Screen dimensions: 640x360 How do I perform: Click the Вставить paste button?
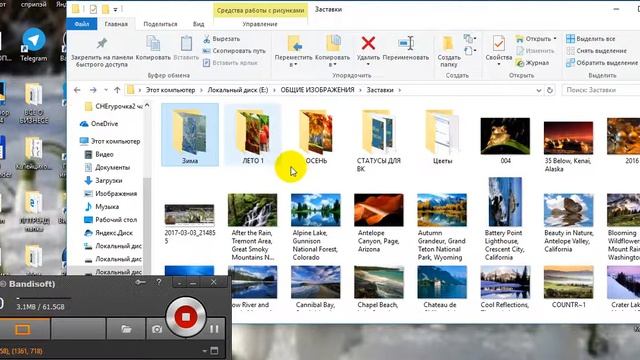[186, 48]
